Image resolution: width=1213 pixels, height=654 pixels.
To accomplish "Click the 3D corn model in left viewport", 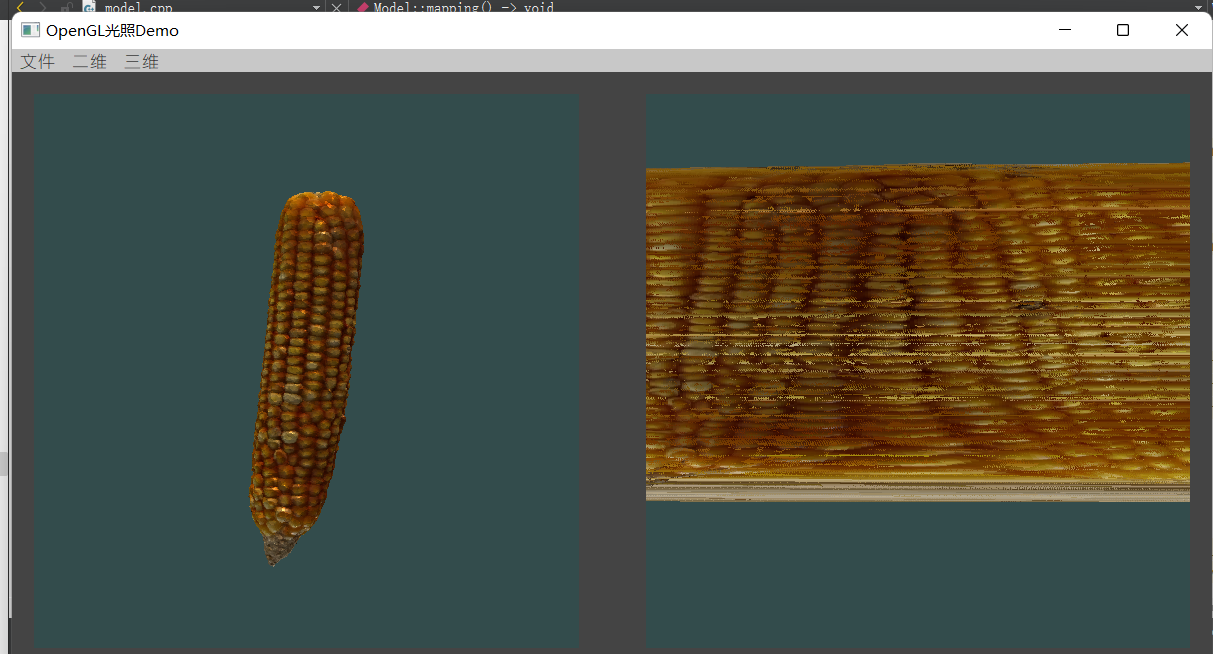I will [305, 378].
